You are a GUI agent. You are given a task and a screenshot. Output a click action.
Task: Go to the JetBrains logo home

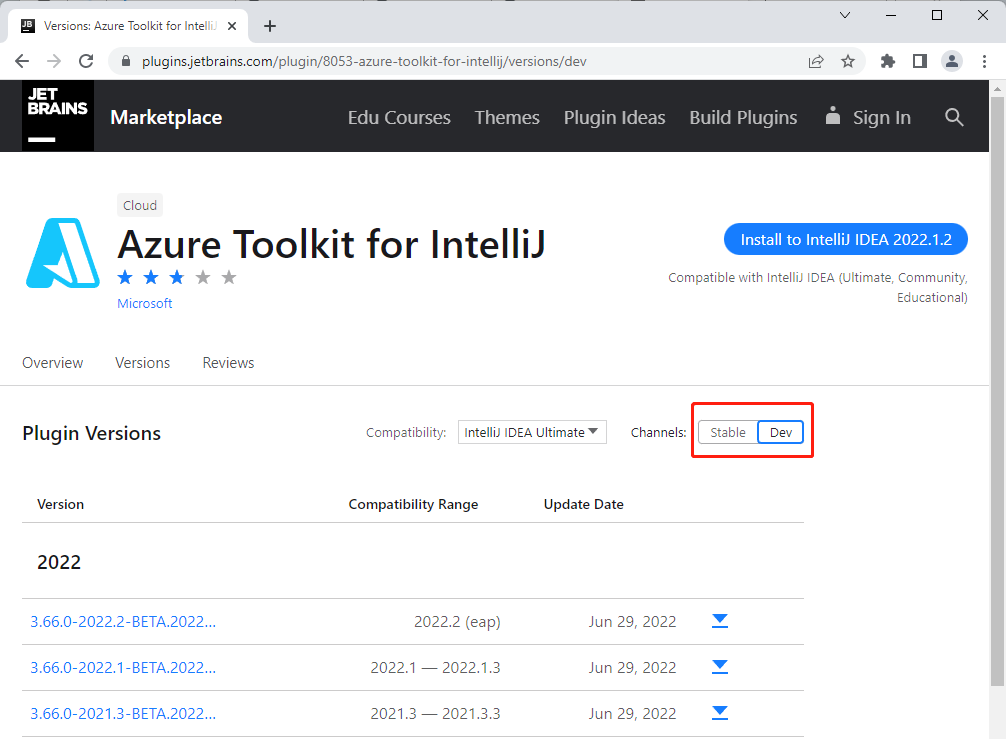(x=58, y=115)
